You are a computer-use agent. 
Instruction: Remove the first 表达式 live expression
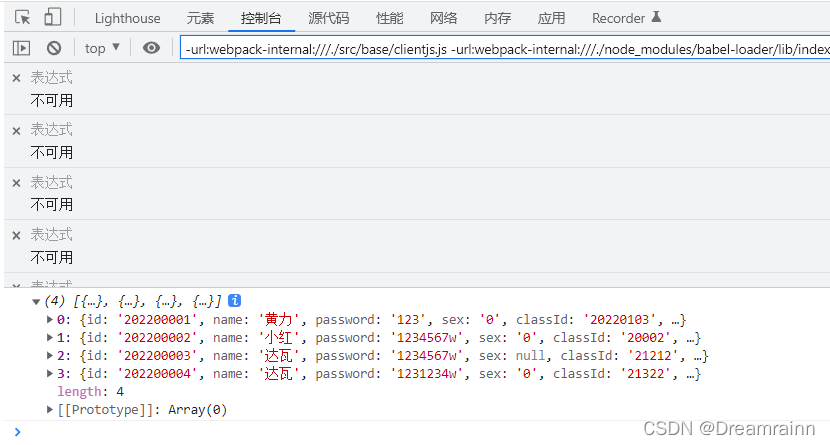click(16, 78)
